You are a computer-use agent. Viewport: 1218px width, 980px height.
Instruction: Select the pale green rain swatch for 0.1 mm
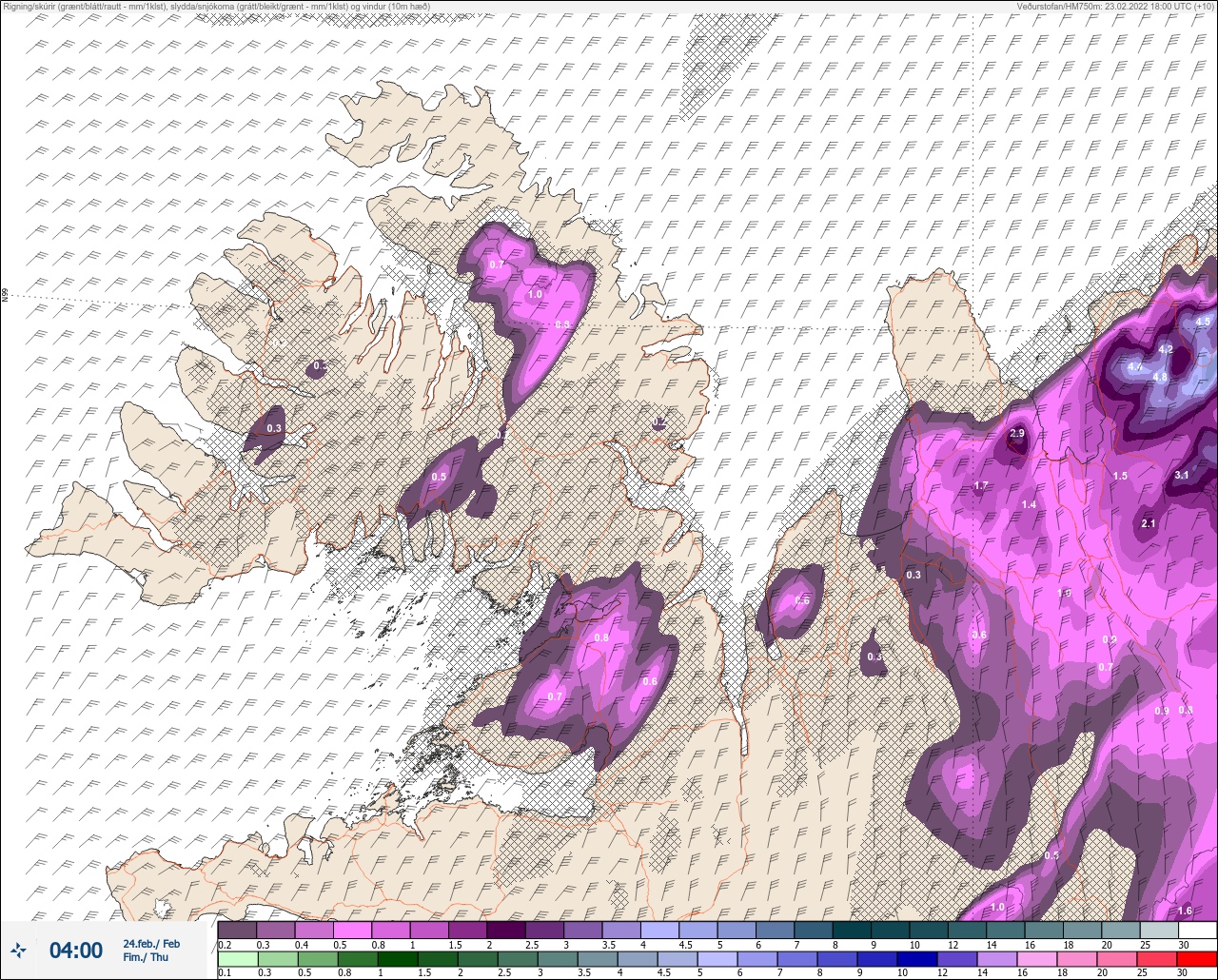[x=237, y=959]
